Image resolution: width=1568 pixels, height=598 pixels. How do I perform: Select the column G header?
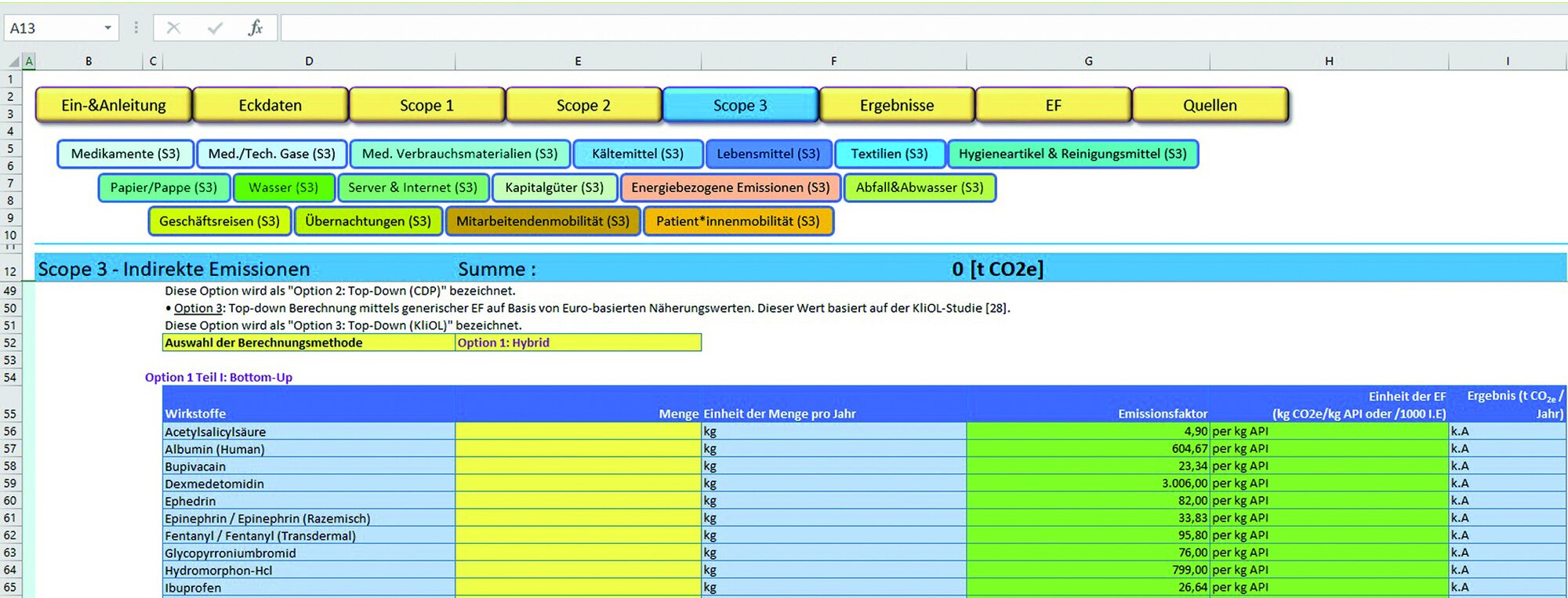[x=1087, y=61]
